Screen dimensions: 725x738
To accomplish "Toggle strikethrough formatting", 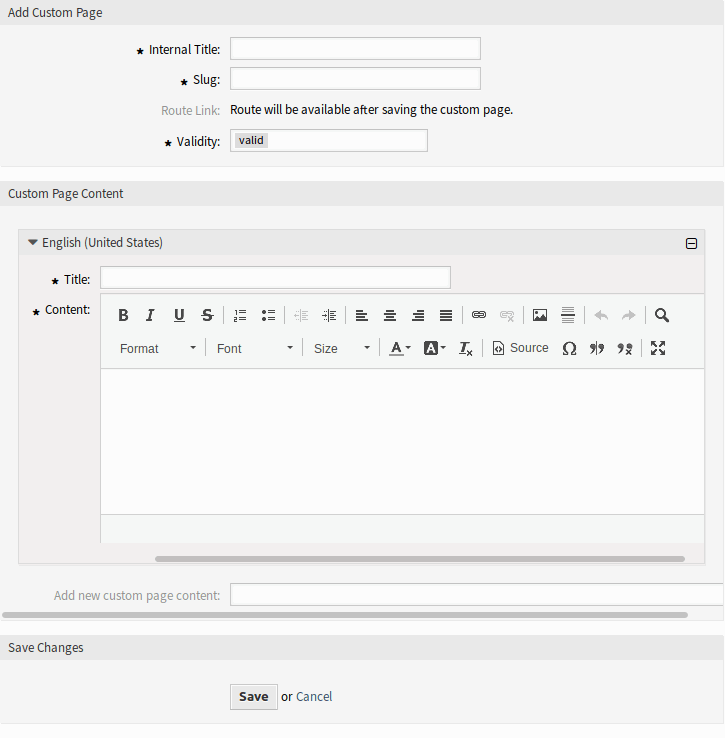I will coord(207,315).
